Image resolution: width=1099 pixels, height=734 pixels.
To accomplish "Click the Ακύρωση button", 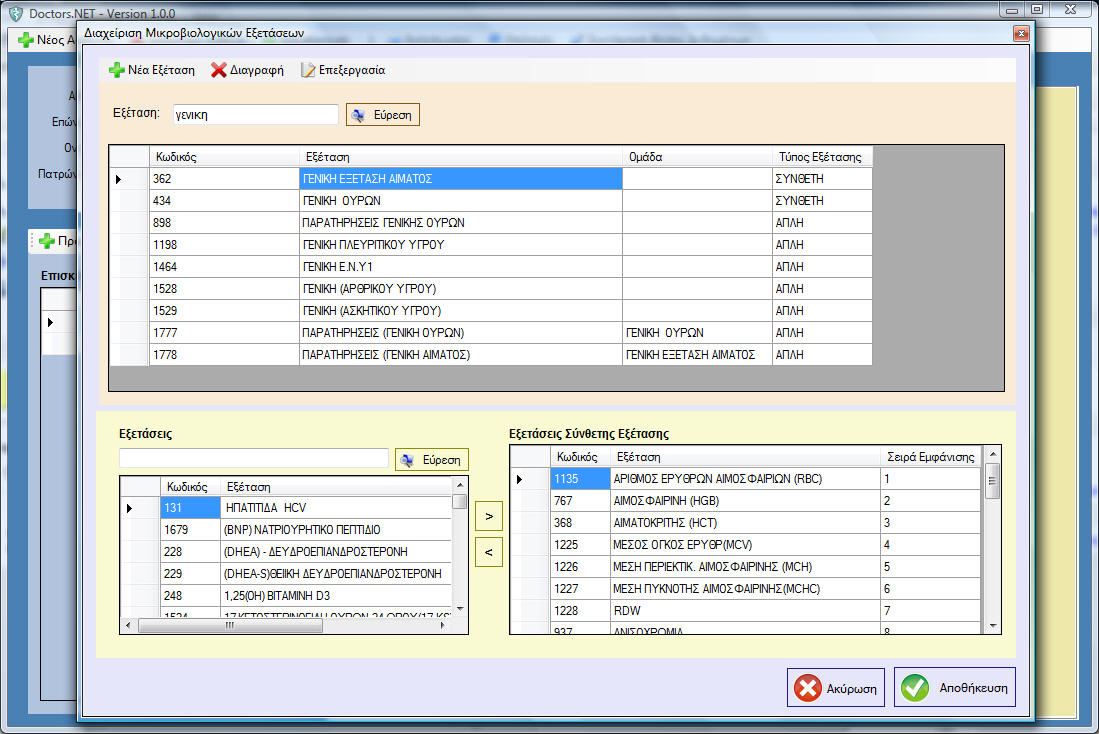I will point(835,688).
